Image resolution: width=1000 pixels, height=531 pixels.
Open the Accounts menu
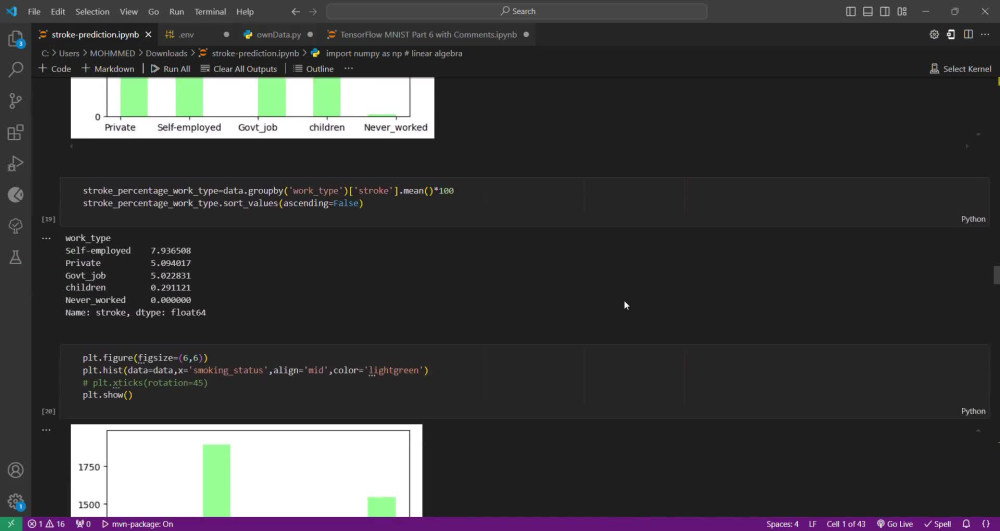[15, 470]
